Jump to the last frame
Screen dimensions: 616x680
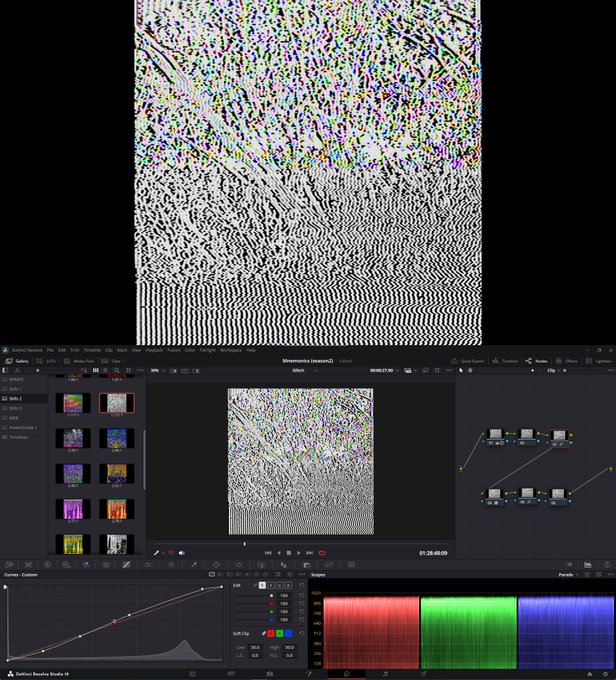point(309,552)
